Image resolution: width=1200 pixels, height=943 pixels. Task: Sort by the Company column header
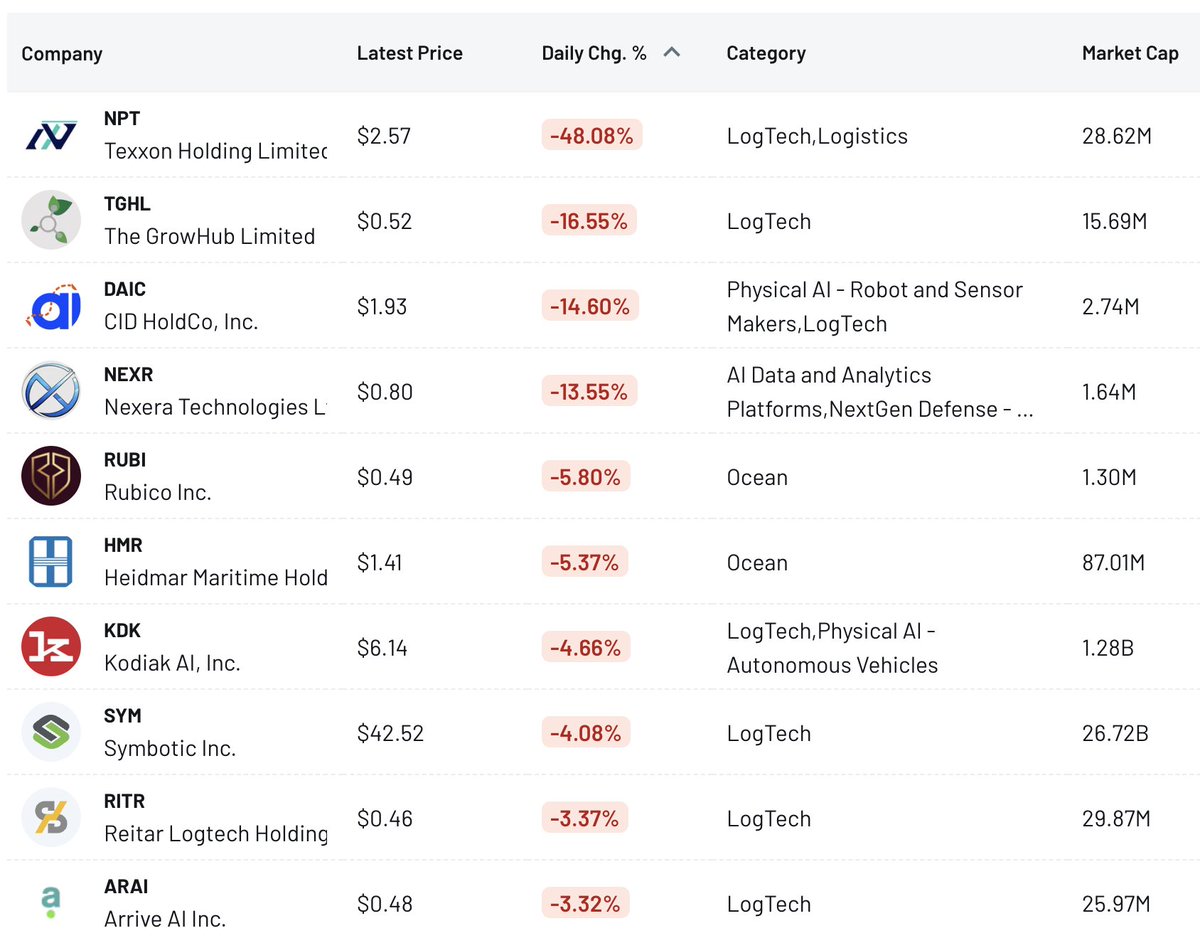[x=62, y=54]
